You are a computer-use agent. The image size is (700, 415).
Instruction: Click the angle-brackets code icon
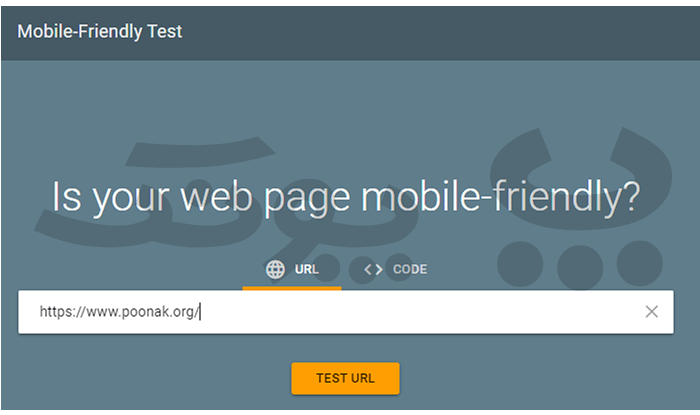click(373, 270)
